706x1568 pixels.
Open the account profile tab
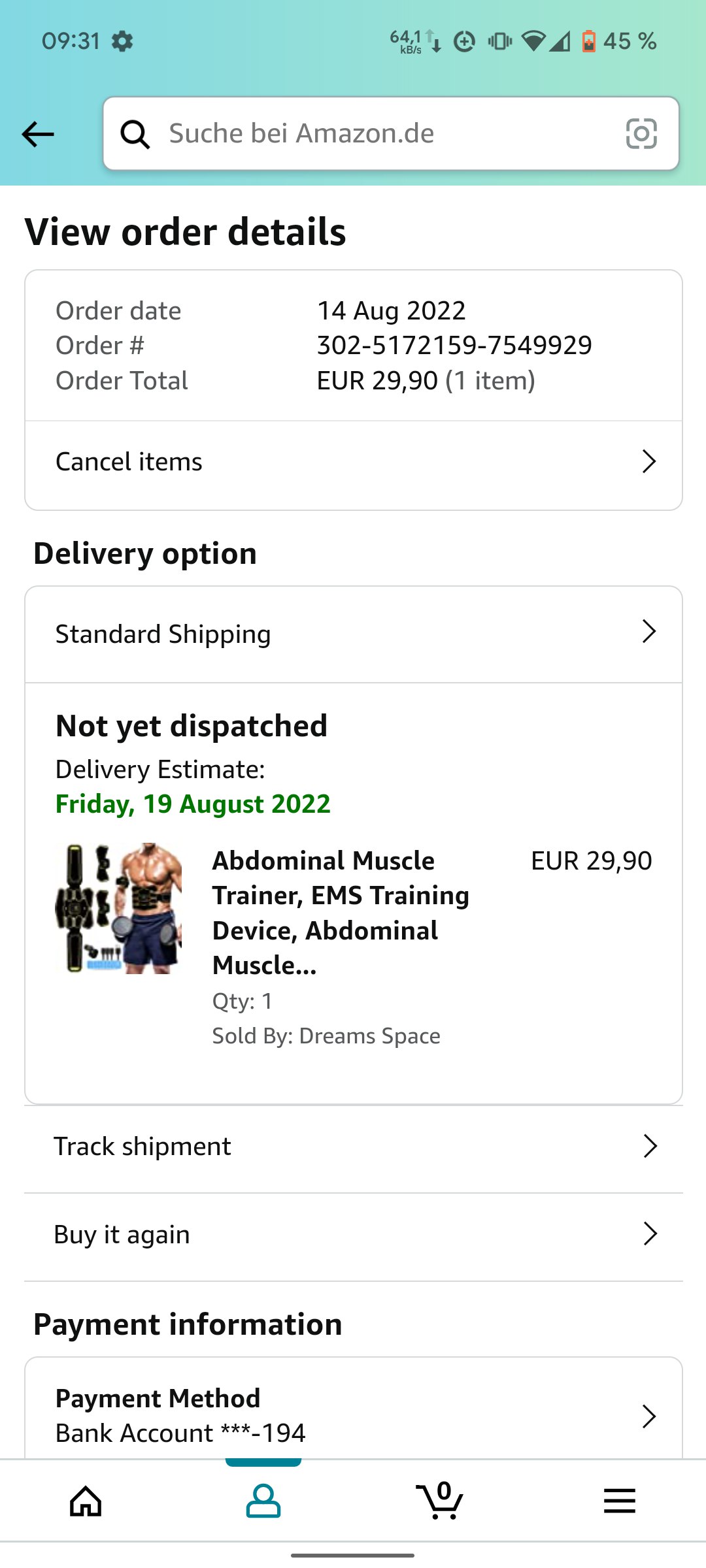click(x=263, y=1500)
